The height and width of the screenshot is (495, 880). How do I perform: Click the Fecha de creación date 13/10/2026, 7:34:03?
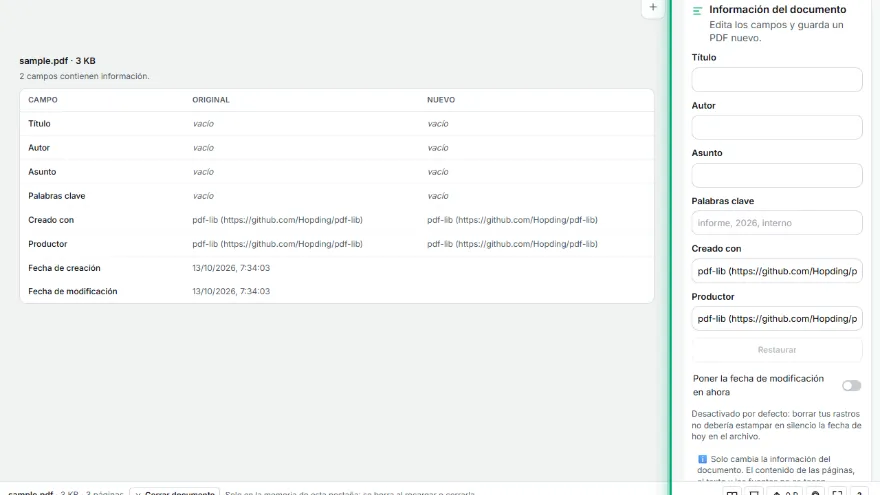pyautogui.click(x=231, y=268)
